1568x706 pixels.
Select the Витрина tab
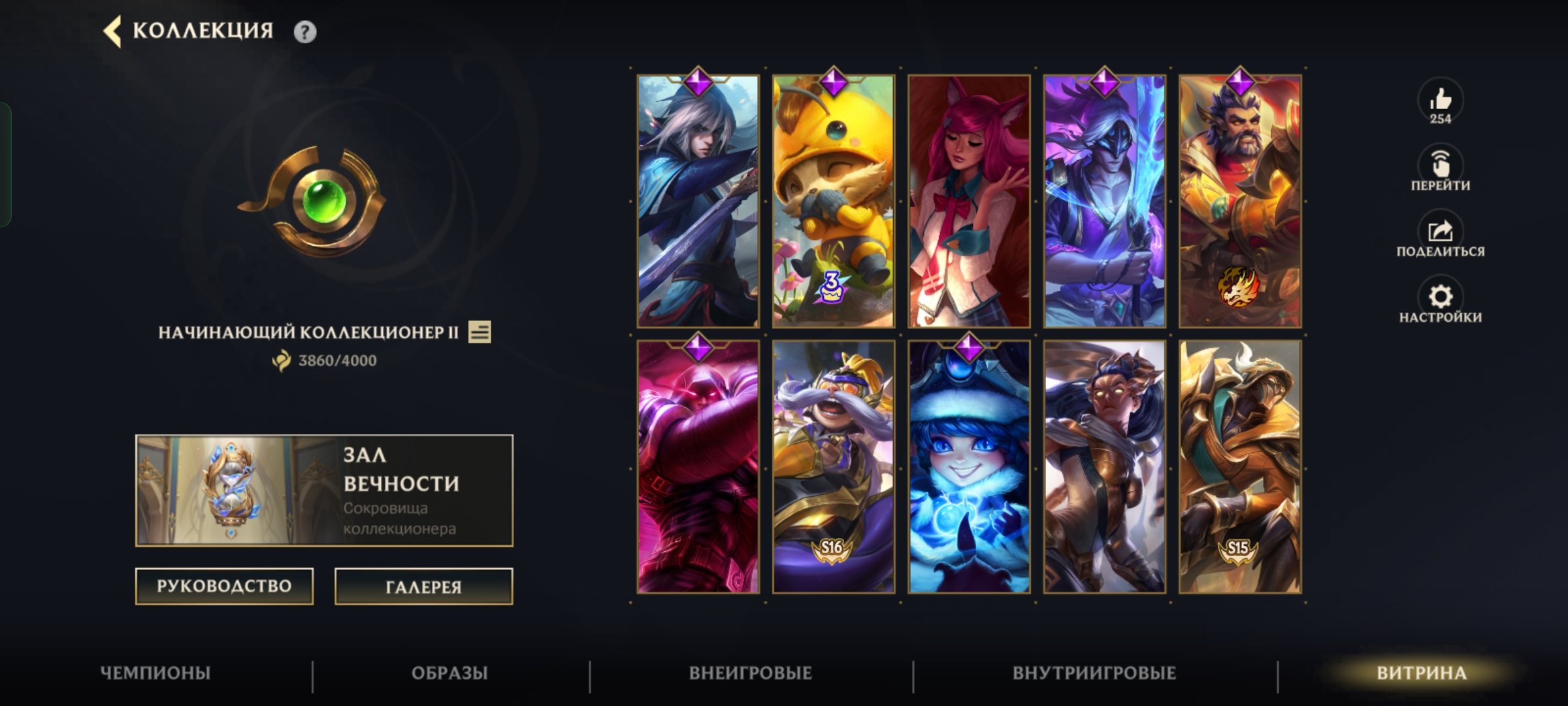pyautogui.click(x=1422, y=673)
